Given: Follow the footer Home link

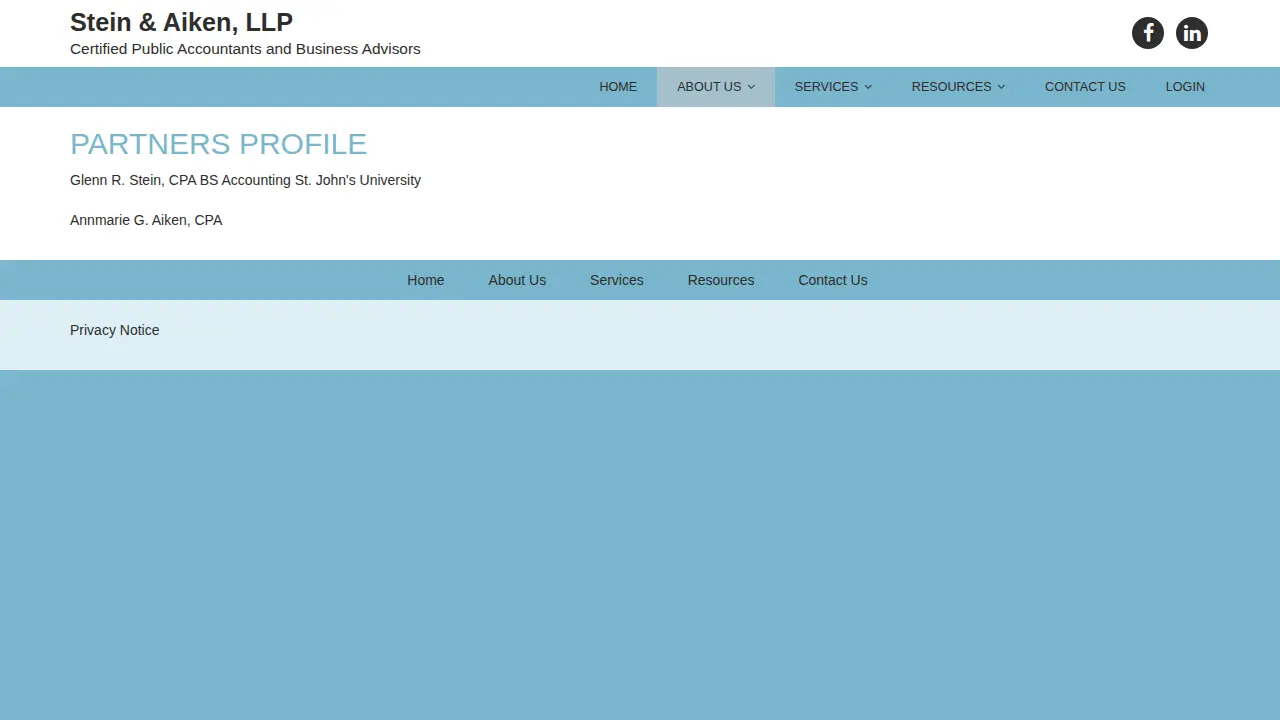Looking at the screenshot, I should pos(425,280).
